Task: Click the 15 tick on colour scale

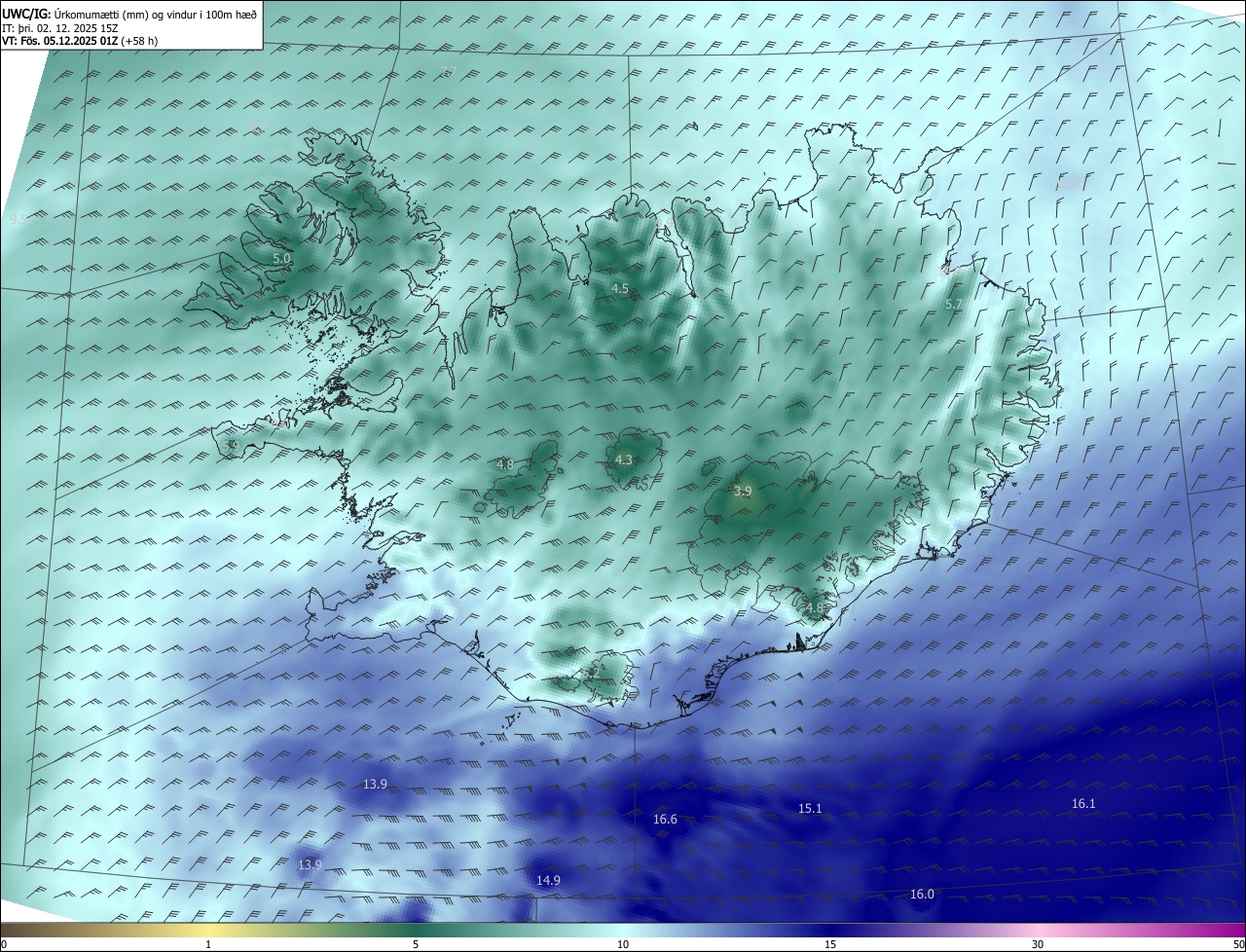Action: coord(830,944)
